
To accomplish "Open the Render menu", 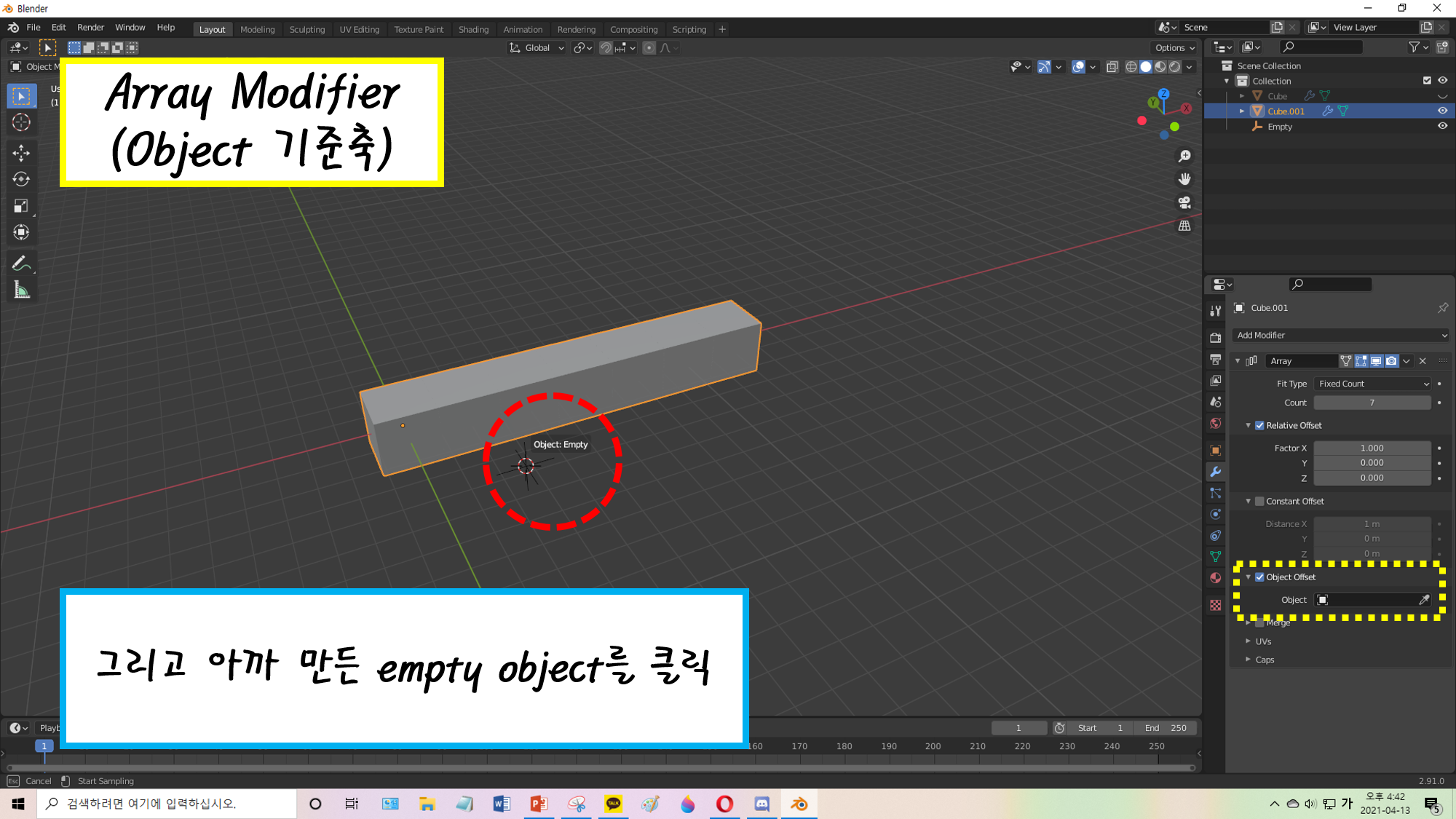I will tap(90, 28).
